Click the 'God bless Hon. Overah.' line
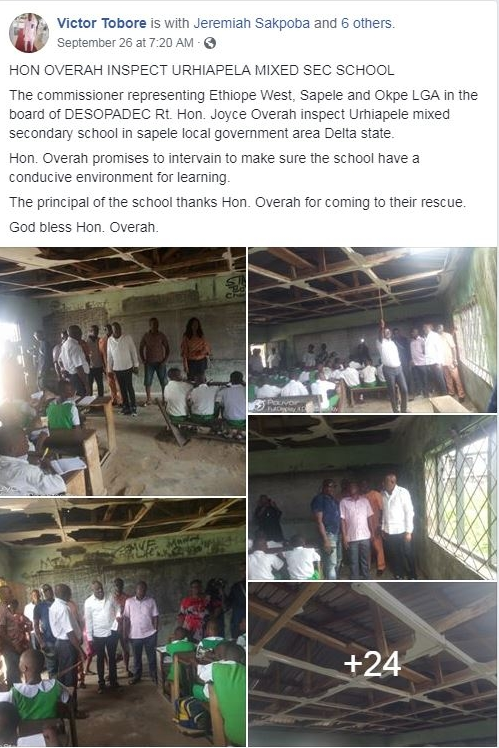The height and width of the screenshot is (748, 499). tap(83, 227)
